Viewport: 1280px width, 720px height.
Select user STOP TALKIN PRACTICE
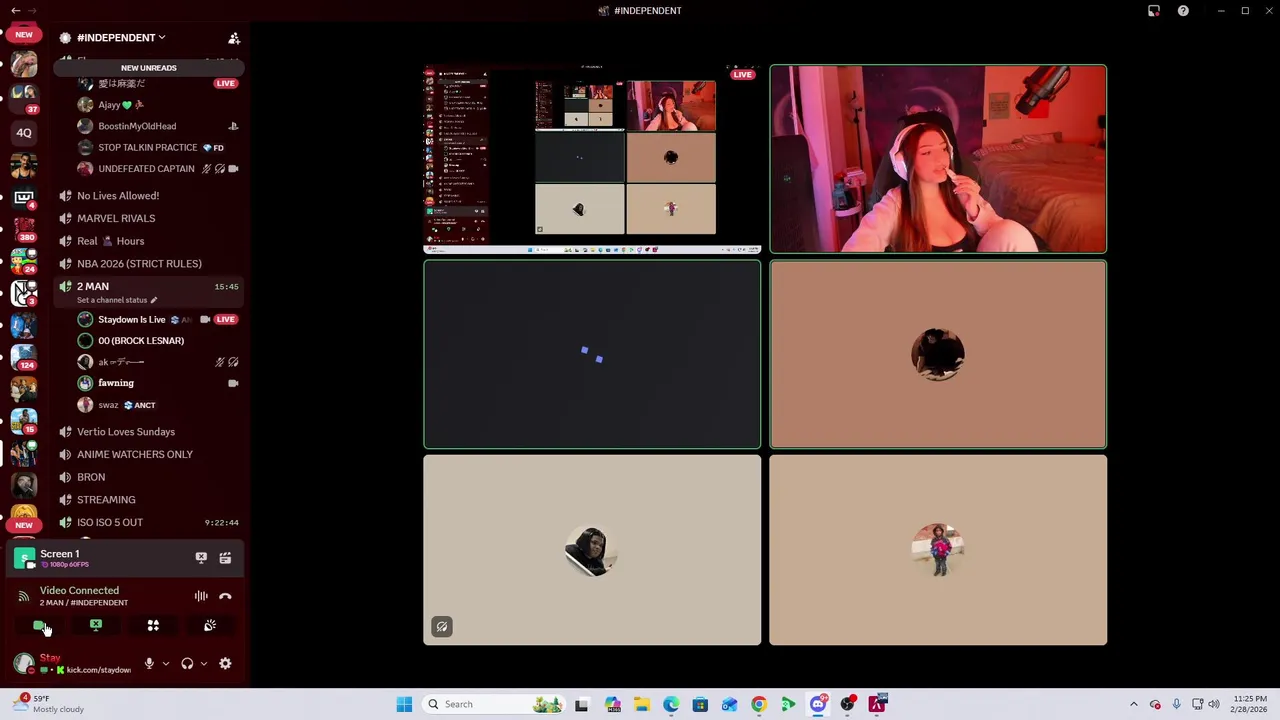pyautogui.click(x=147, y=148)
